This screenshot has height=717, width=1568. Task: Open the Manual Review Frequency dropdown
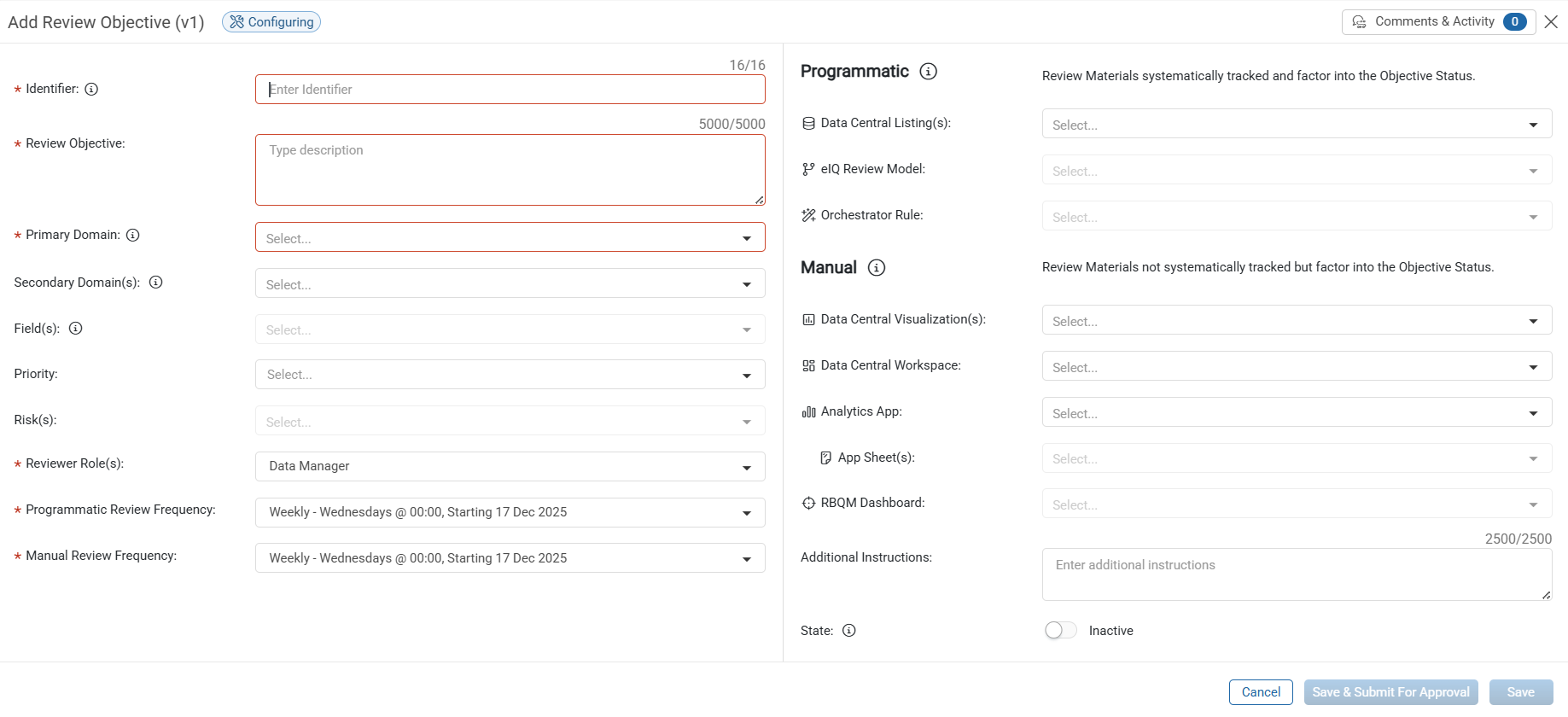(510, 558)
